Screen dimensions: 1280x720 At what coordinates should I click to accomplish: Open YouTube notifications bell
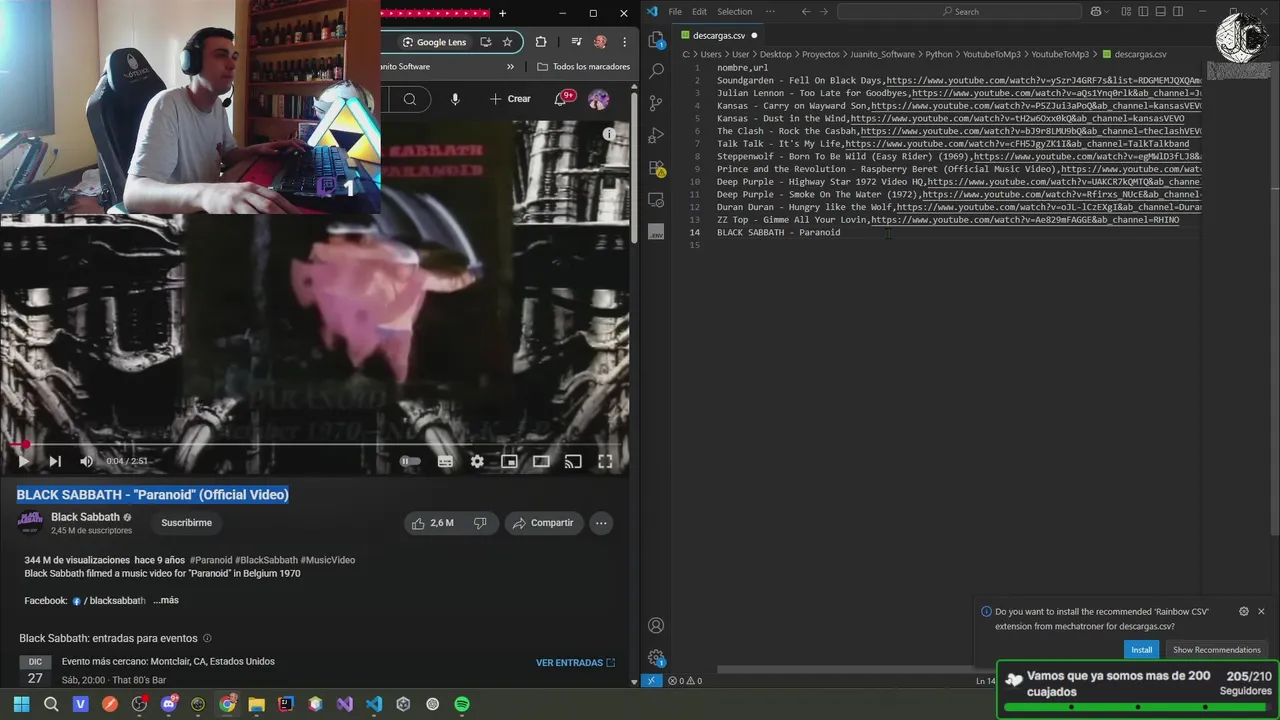pos(561,99)
